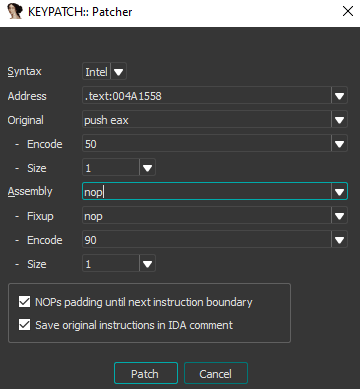Image resolution: width=360 pixels, height=389 pixels.
Task: Uncheck NOPs padding until next instruction boundary
Action: (x=24, y=302)
